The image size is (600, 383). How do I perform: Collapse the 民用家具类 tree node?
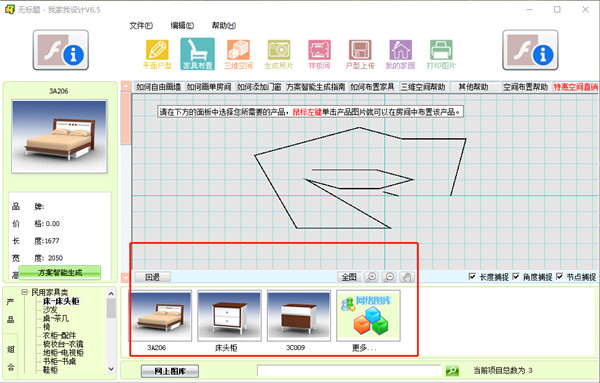[24, 292]
